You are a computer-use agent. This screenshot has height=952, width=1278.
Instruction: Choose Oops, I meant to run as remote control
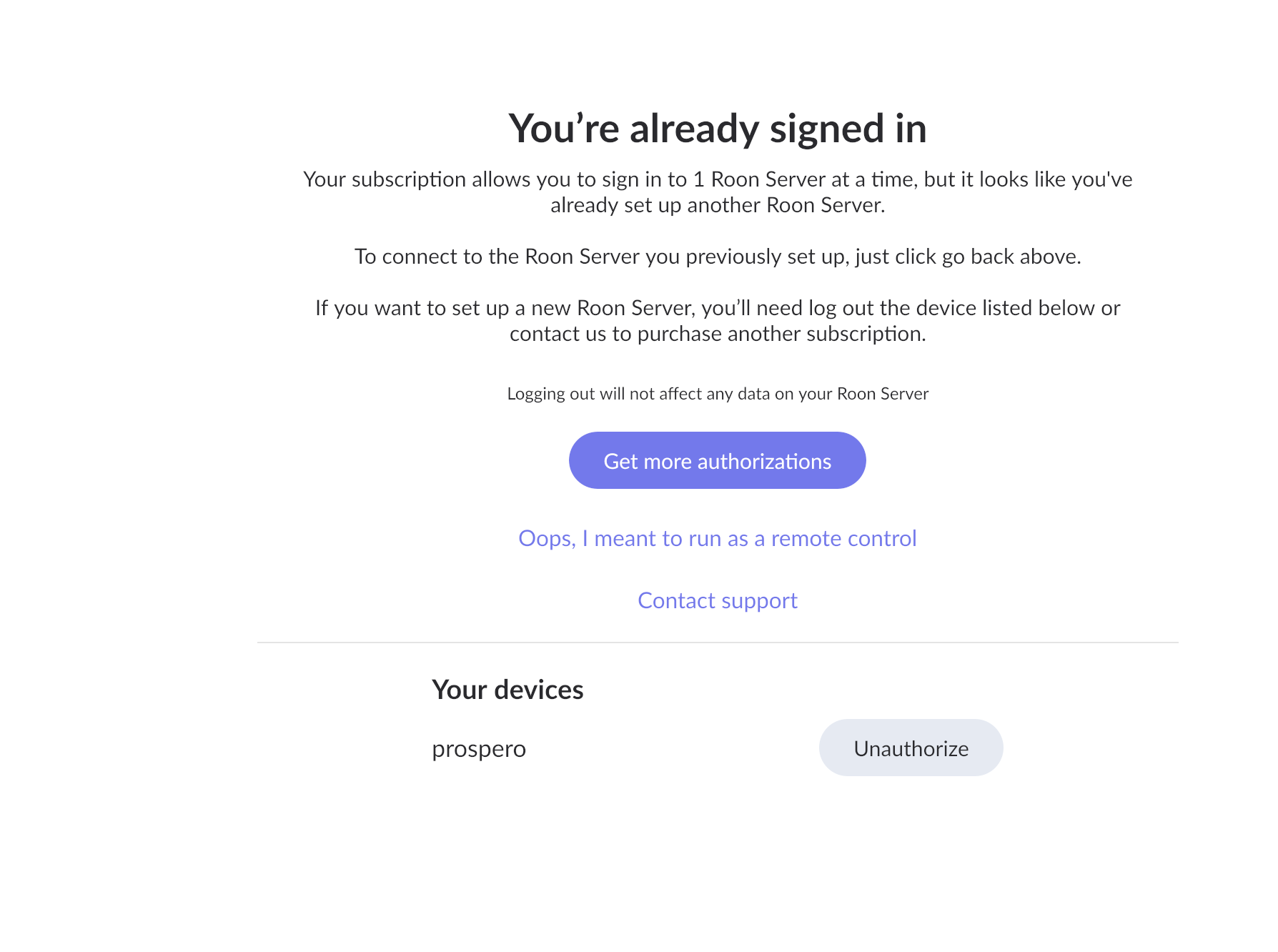tap(717, 538)
